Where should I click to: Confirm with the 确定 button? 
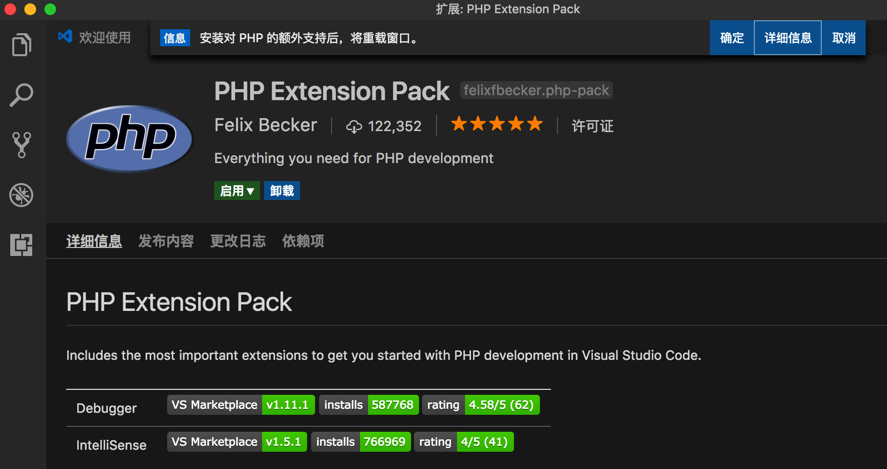tap(732, 38)
